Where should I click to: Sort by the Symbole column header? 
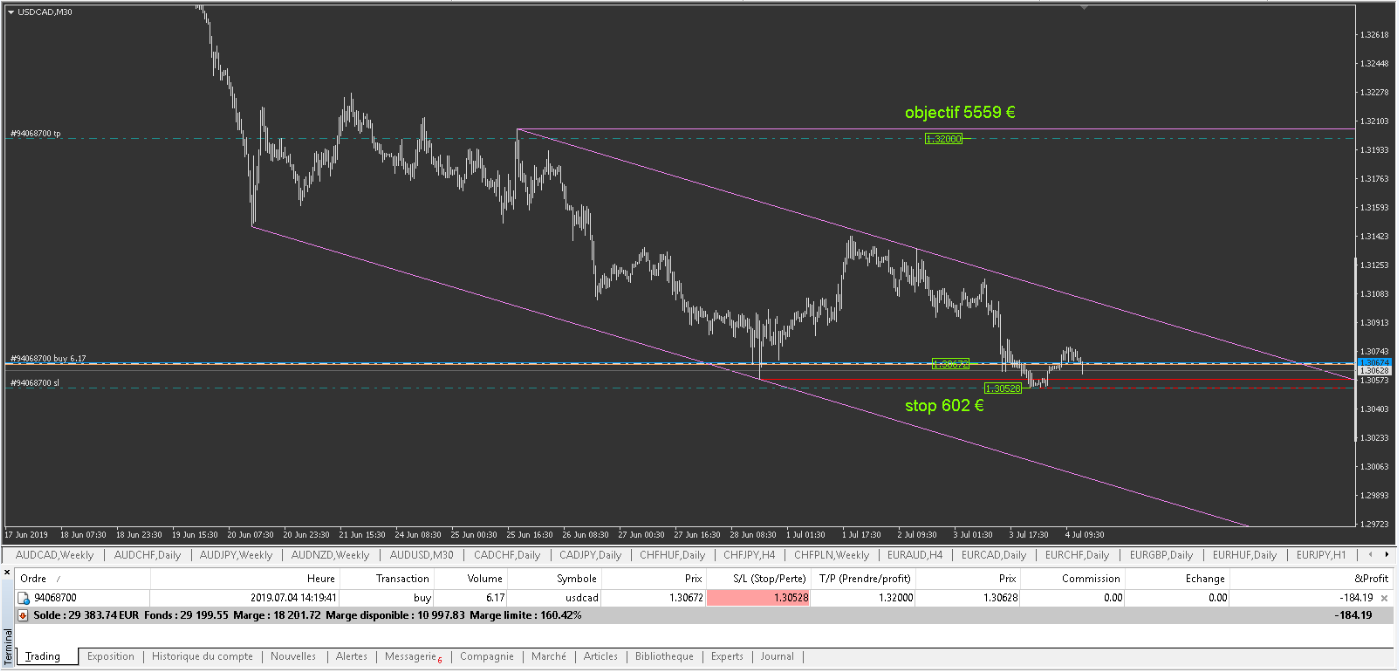pos(555,578)
